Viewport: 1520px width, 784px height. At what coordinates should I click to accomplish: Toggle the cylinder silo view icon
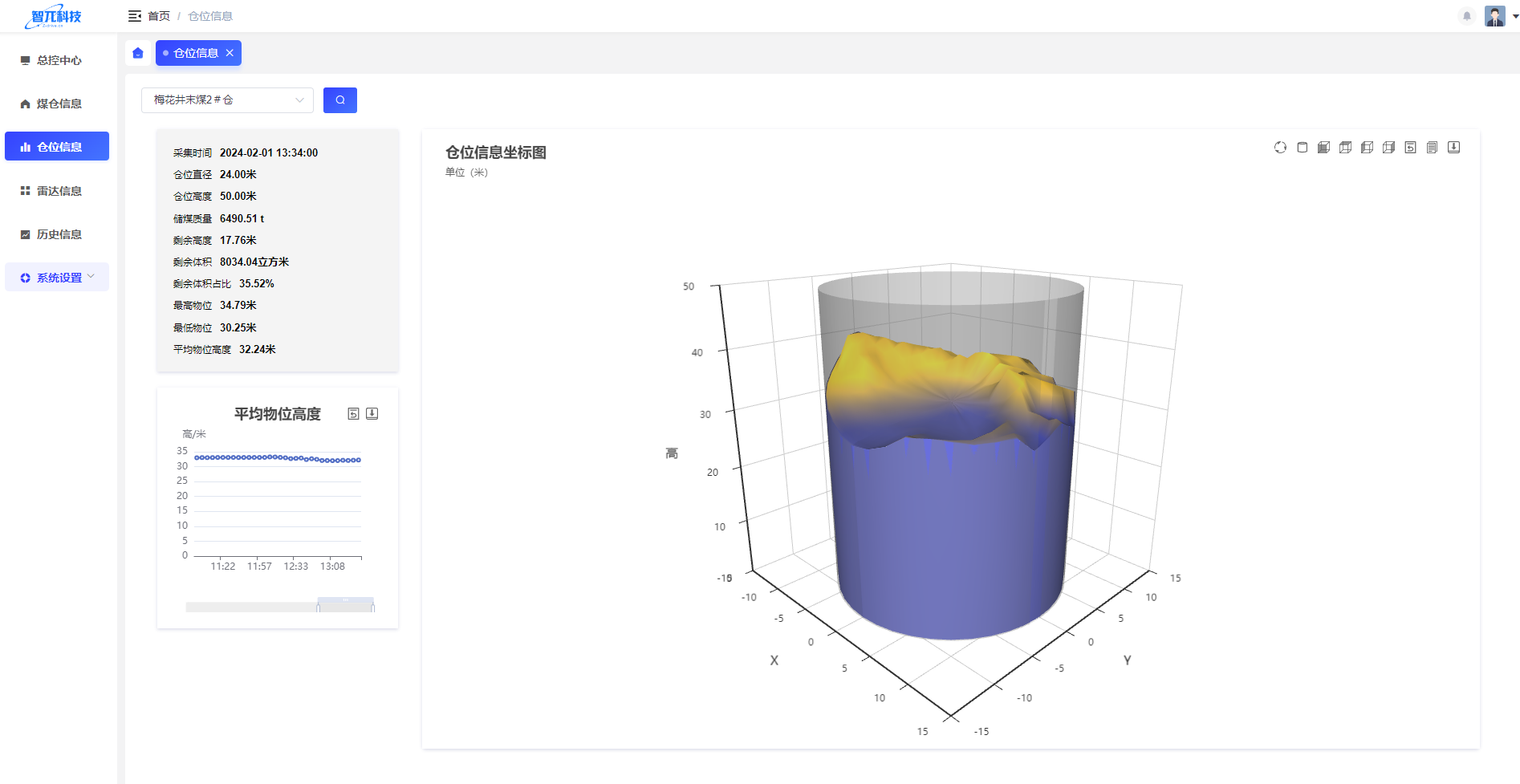tap(1302, 148)
